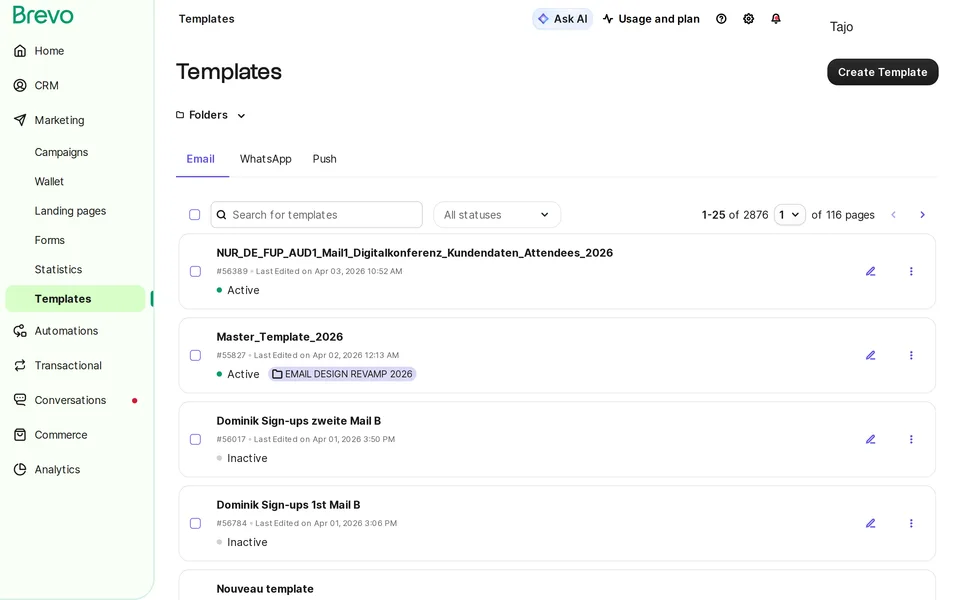This screenshot has width=960, height=600.
Task: Open Forms in sidebar
Action: click(x=50, y=241)
